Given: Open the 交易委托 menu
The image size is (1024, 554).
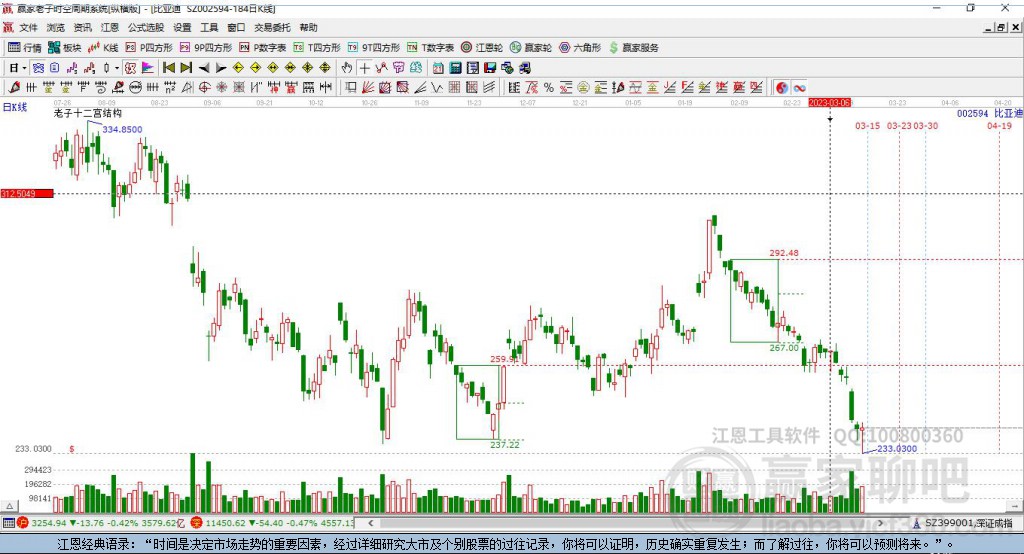Looking at the screenshot, I should (272, 27).
